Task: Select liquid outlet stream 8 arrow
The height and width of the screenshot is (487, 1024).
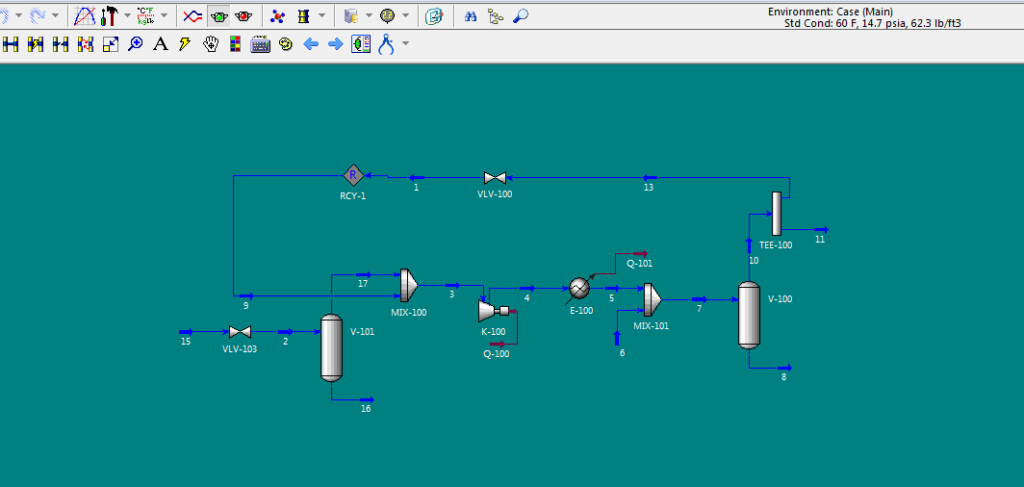Action: click(x=784, y=368)
